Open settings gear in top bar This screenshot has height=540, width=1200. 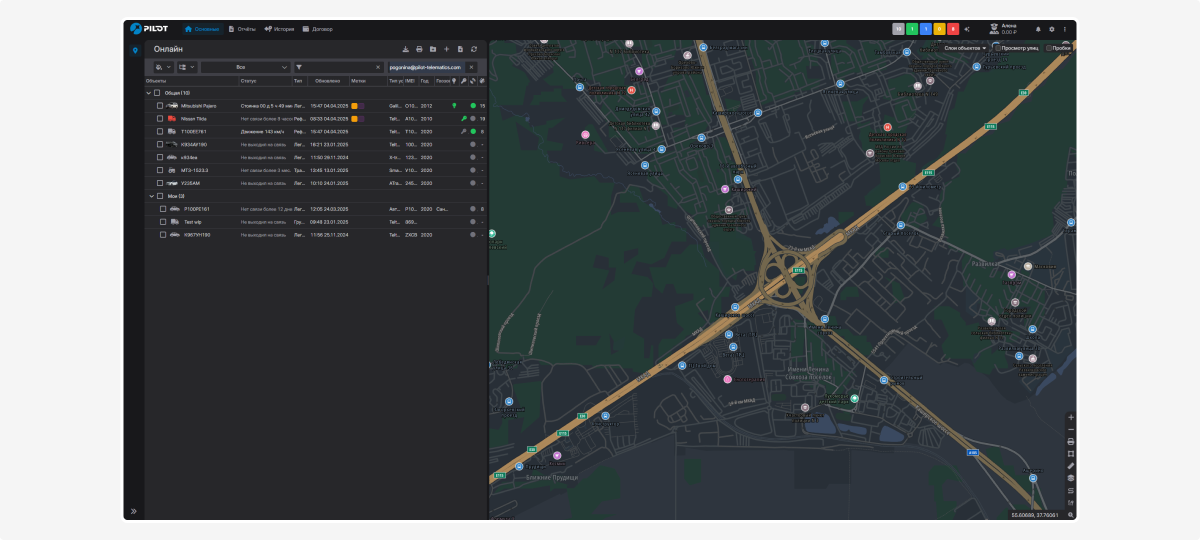1051,29
